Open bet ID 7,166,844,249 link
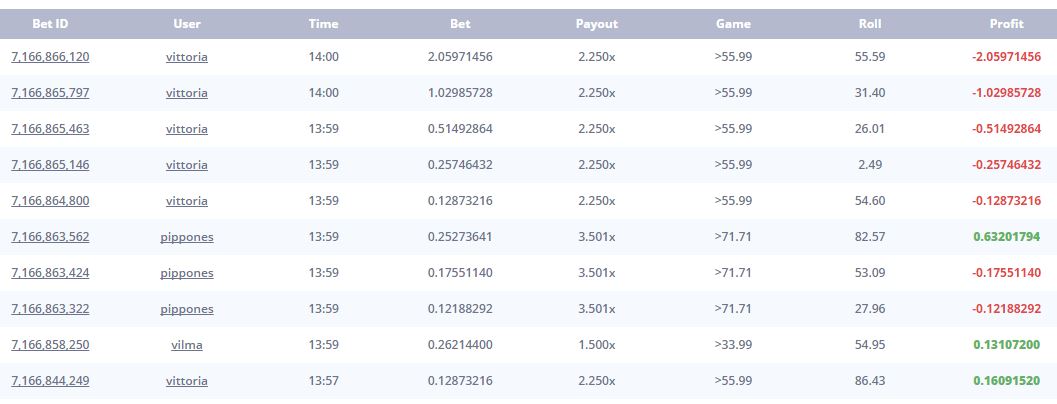The image size is (1057, 404). (x=50, y=381)
